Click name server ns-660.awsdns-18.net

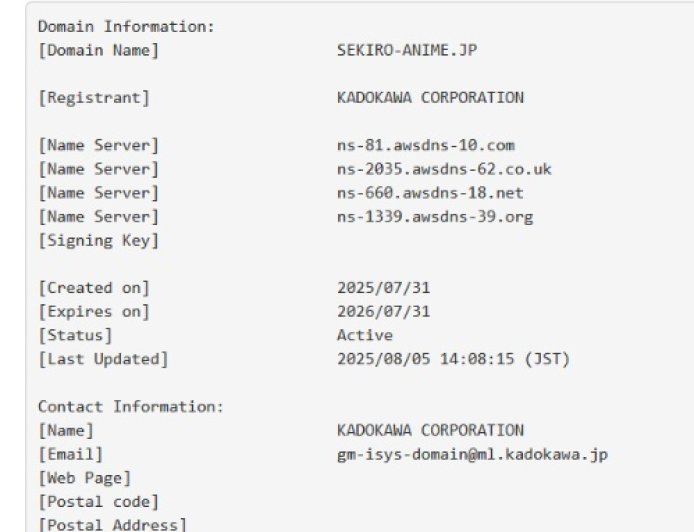(430, 193)
